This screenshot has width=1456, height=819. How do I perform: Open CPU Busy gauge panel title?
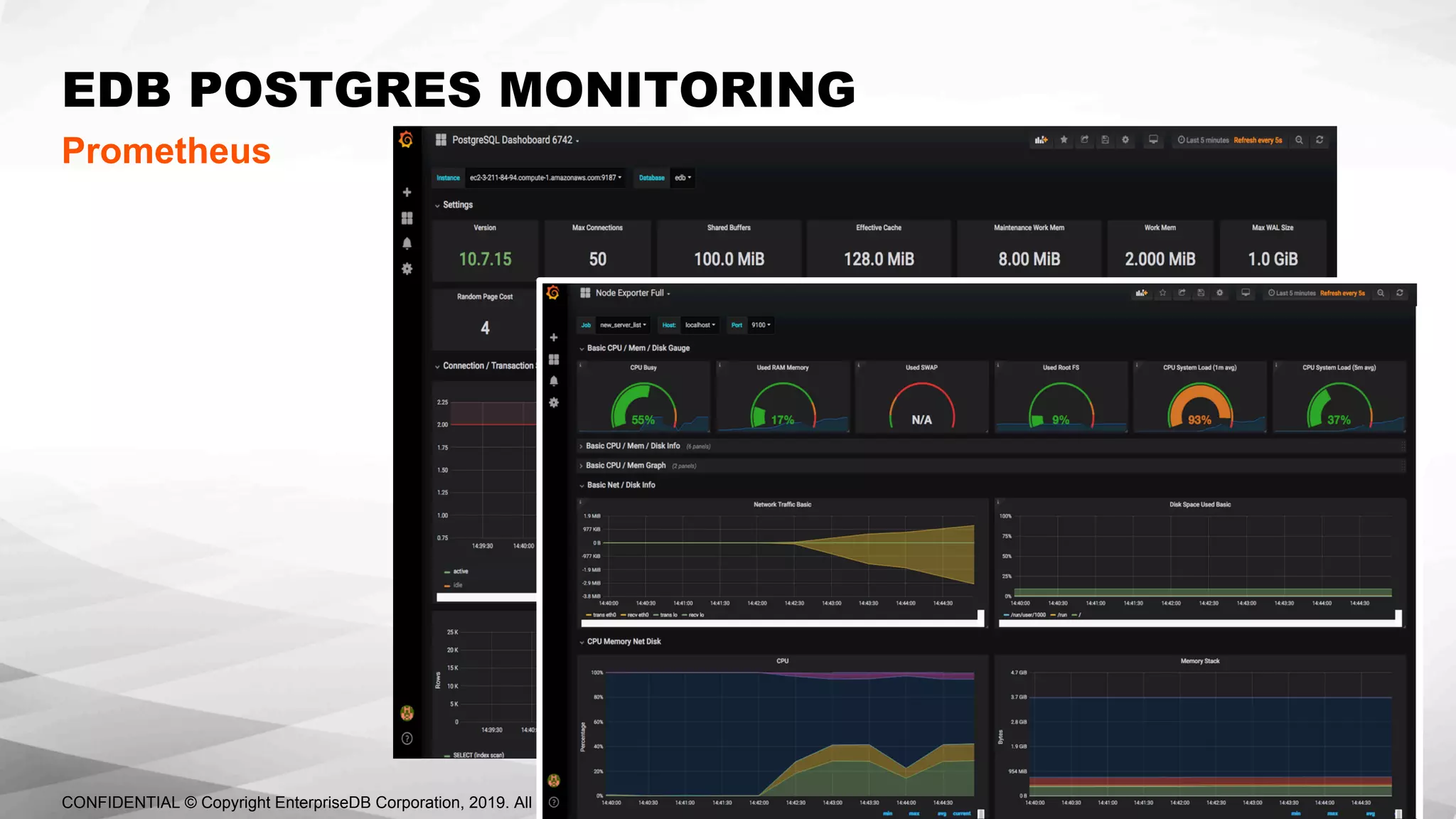(x=643, y=368)
